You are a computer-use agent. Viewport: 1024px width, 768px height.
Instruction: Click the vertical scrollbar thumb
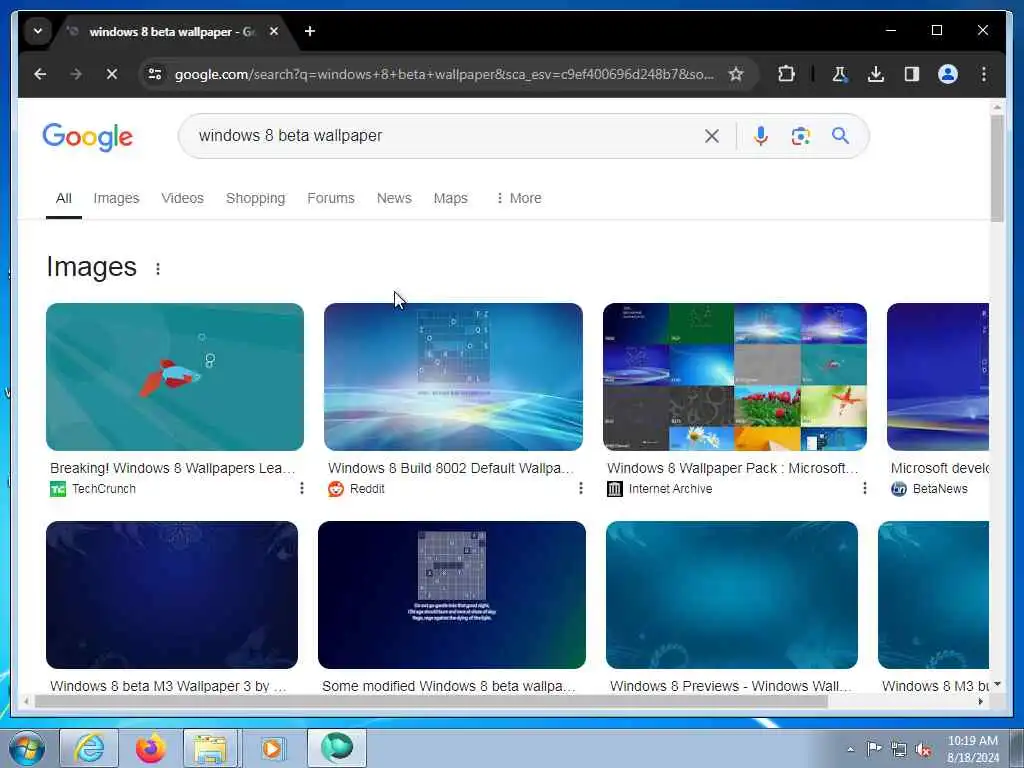tap(997, 168)
